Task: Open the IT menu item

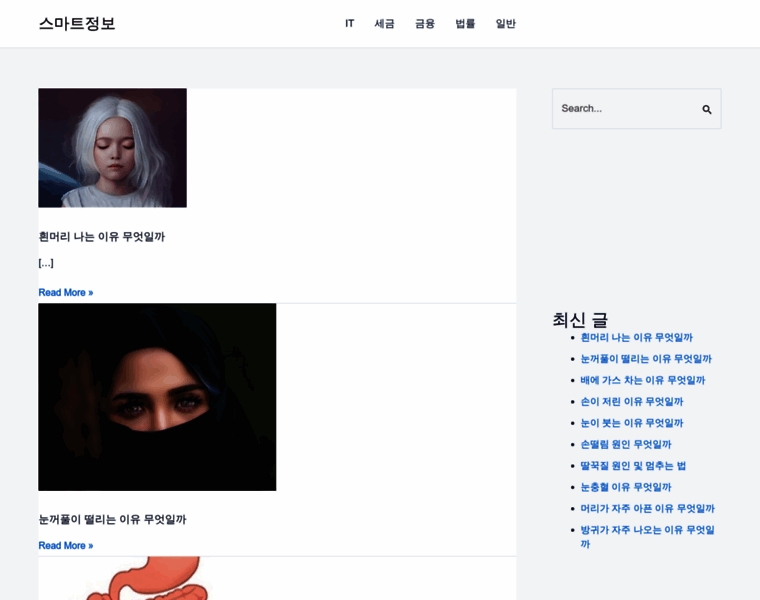Action: [349, 23]
